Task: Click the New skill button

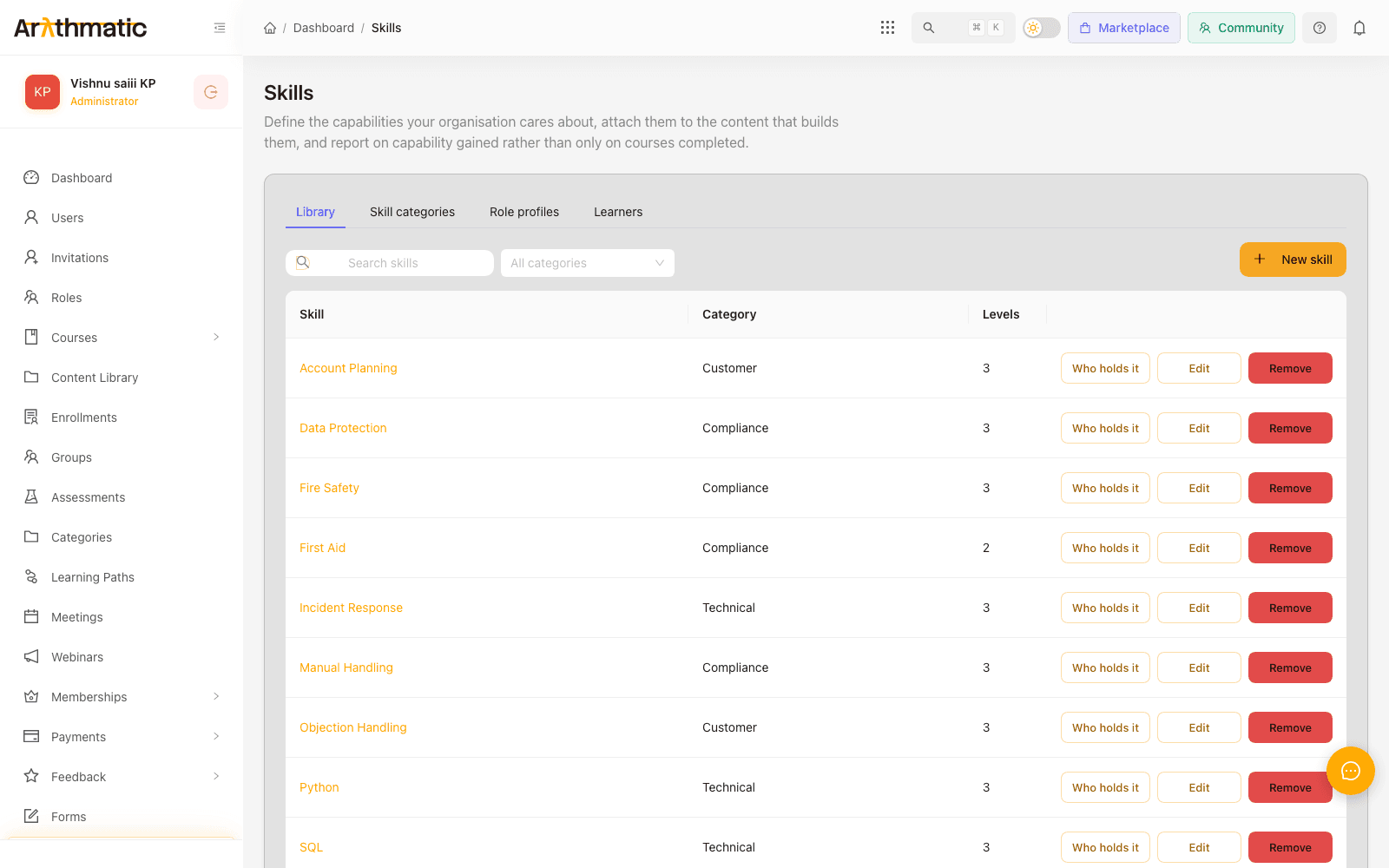Action: click(1293, 260)
